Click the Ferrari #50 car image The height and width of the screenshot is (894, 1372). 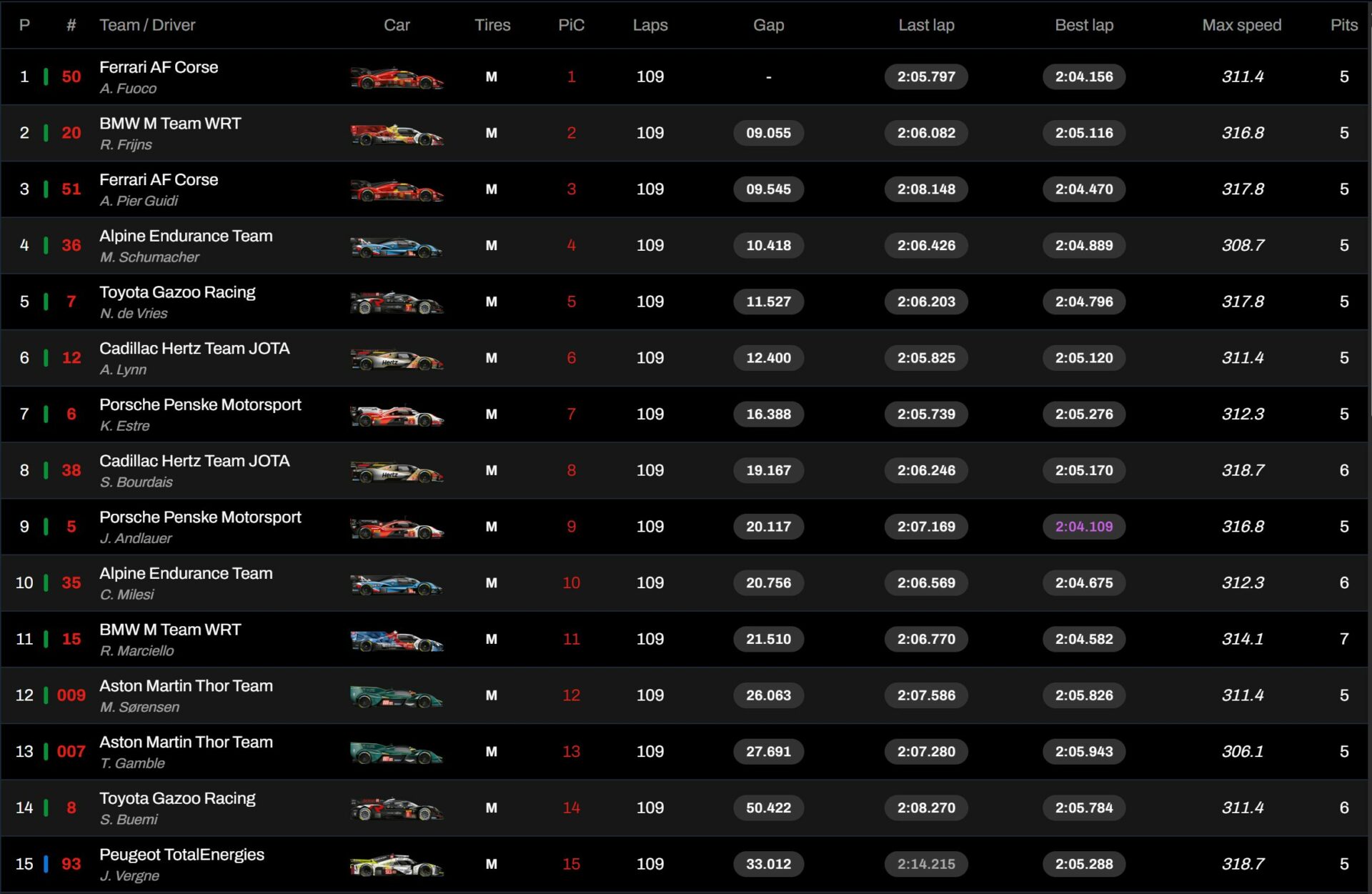[397, 77]
